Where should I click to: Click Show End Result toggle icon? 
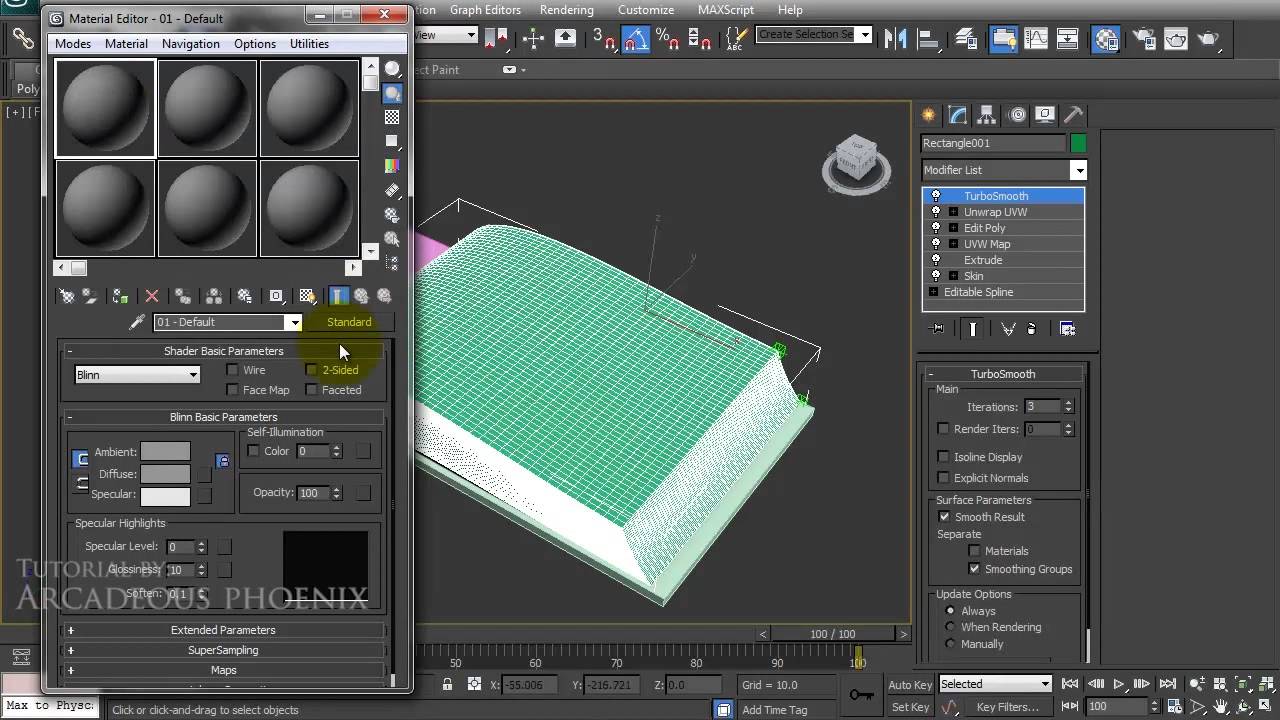(x=973, y=328)
